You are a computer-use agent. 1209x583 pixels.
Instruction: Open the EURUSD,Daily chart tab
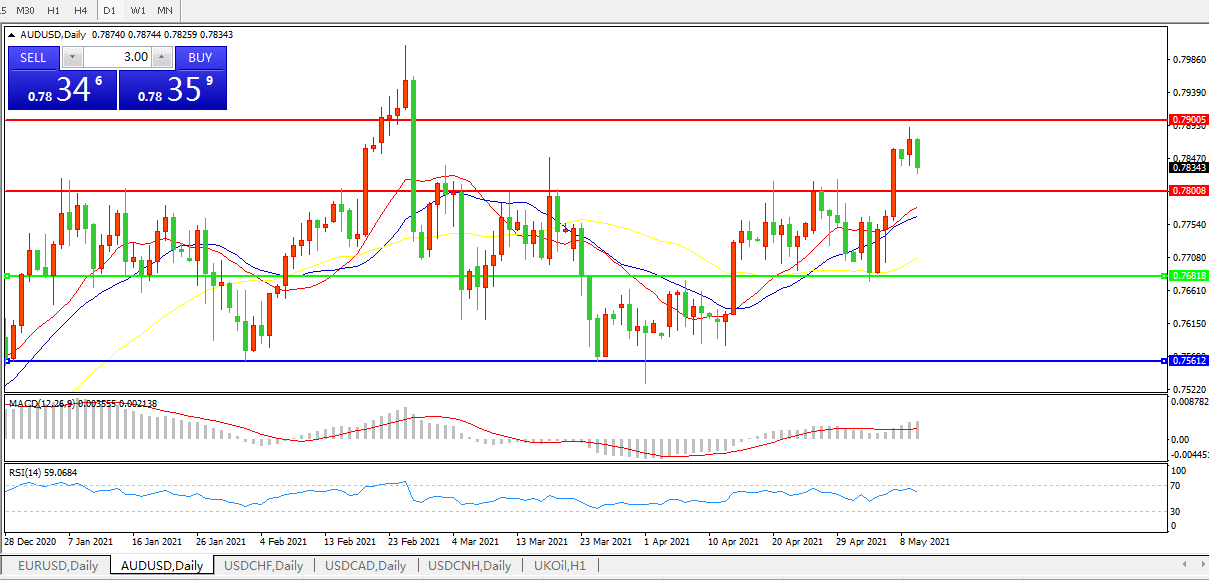(57, 566)
